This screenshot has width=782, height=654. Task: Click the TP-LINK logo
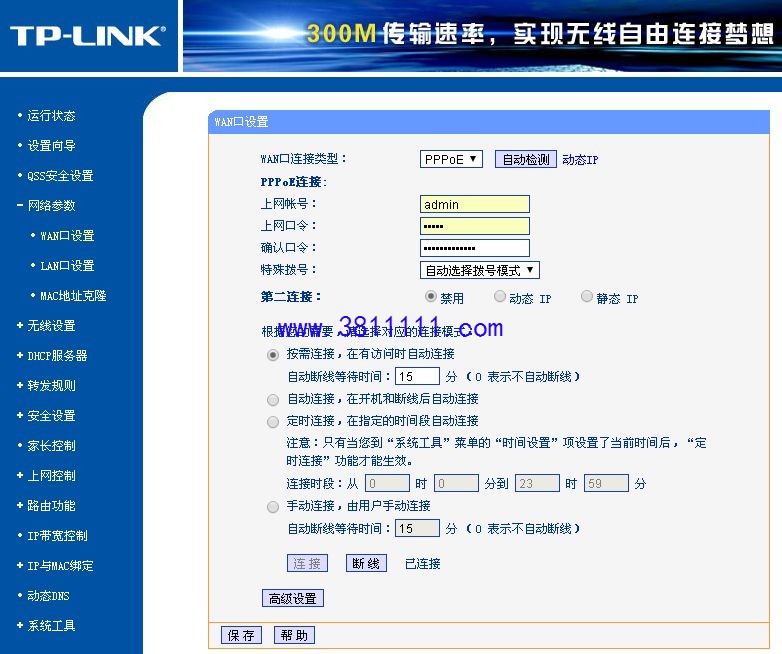(88, 36)
